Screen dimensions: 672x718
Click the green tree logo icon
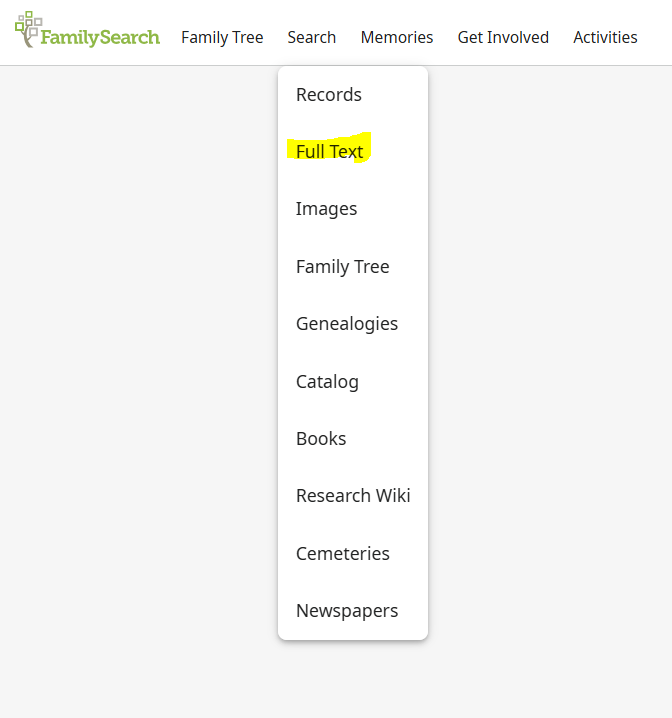pos(28,29)
